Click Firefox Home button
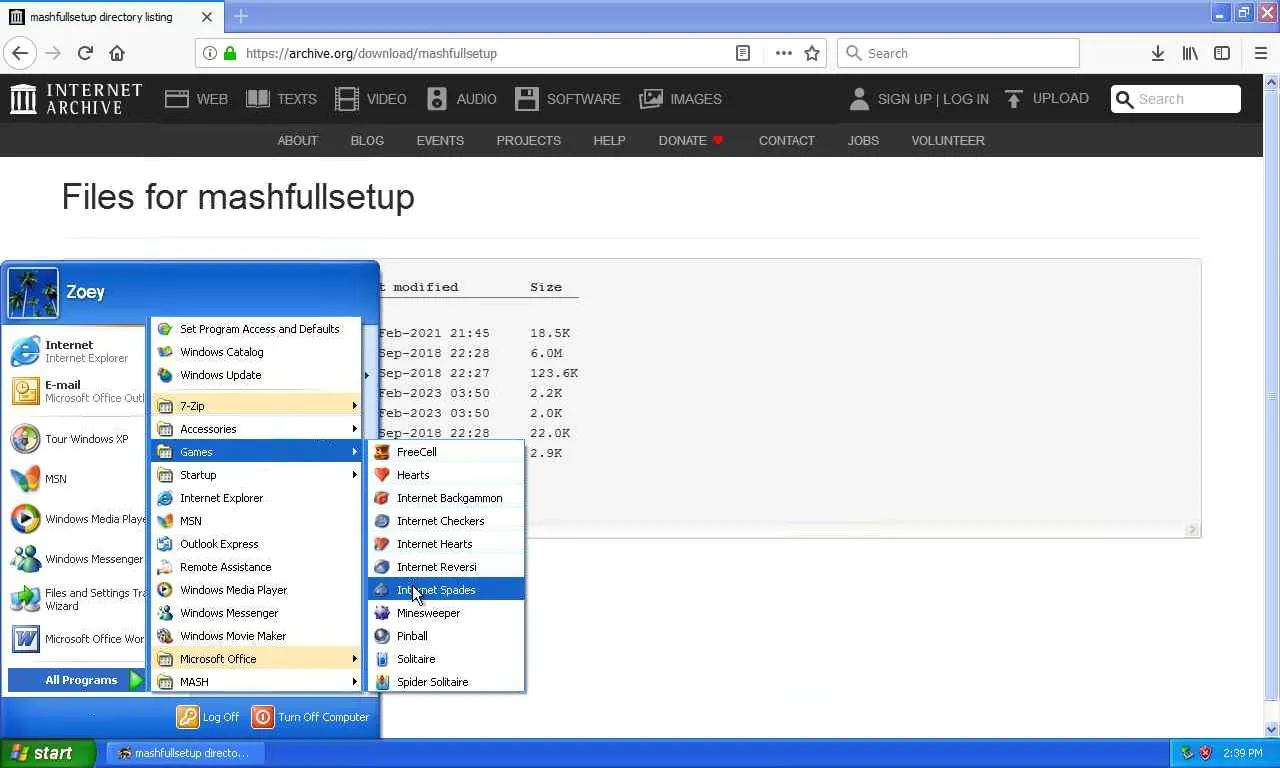This screenshot has height=768, width=1280. 117,53
